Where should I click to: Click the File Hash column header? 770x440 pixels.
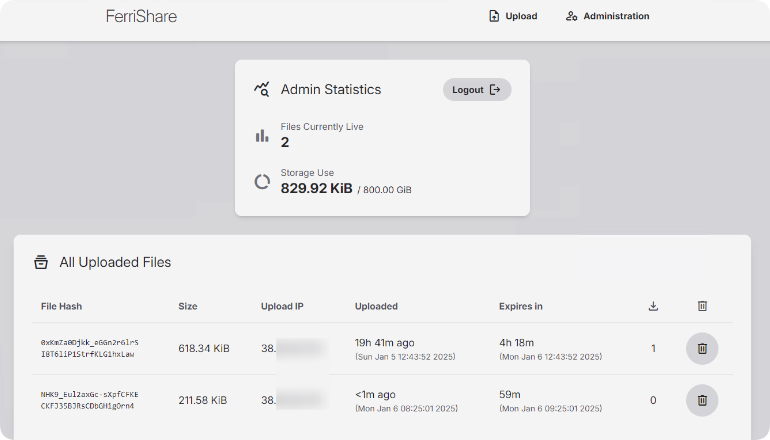coord(61,306)
